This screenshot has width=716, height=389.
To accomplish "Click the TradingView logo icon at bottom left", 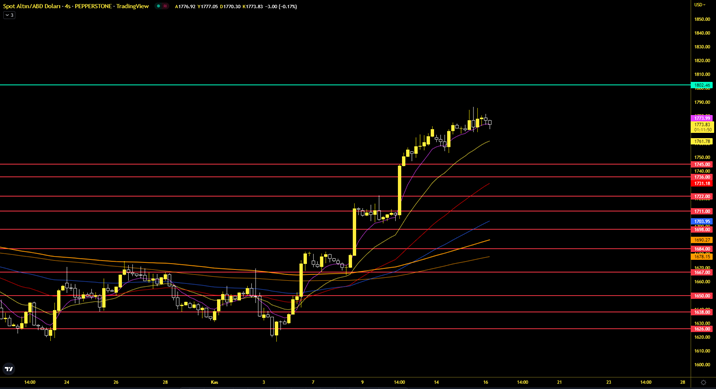I will pos(9,368).
